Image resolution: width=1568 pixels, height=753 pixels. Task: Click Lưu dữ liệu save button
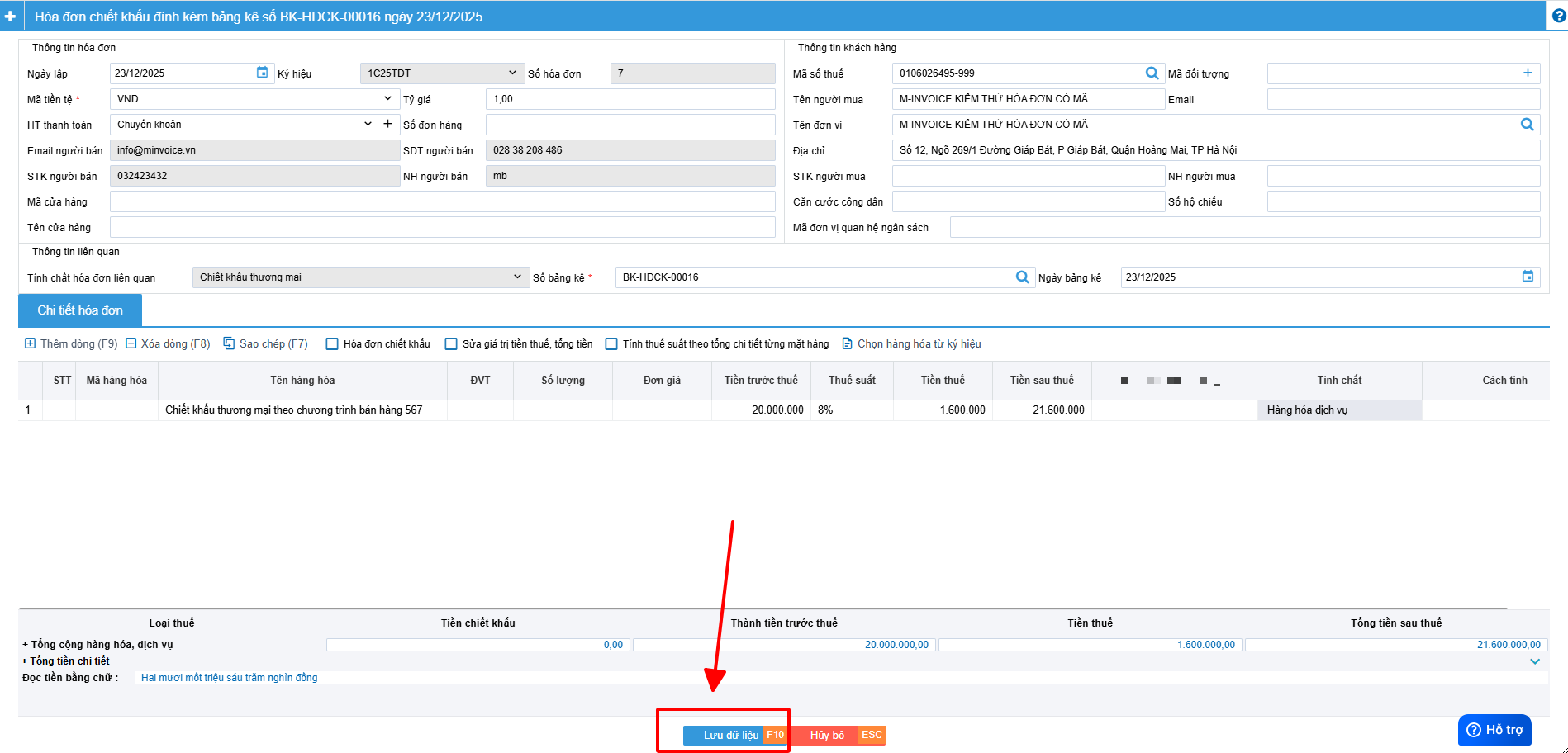click(x=730, y=735)
